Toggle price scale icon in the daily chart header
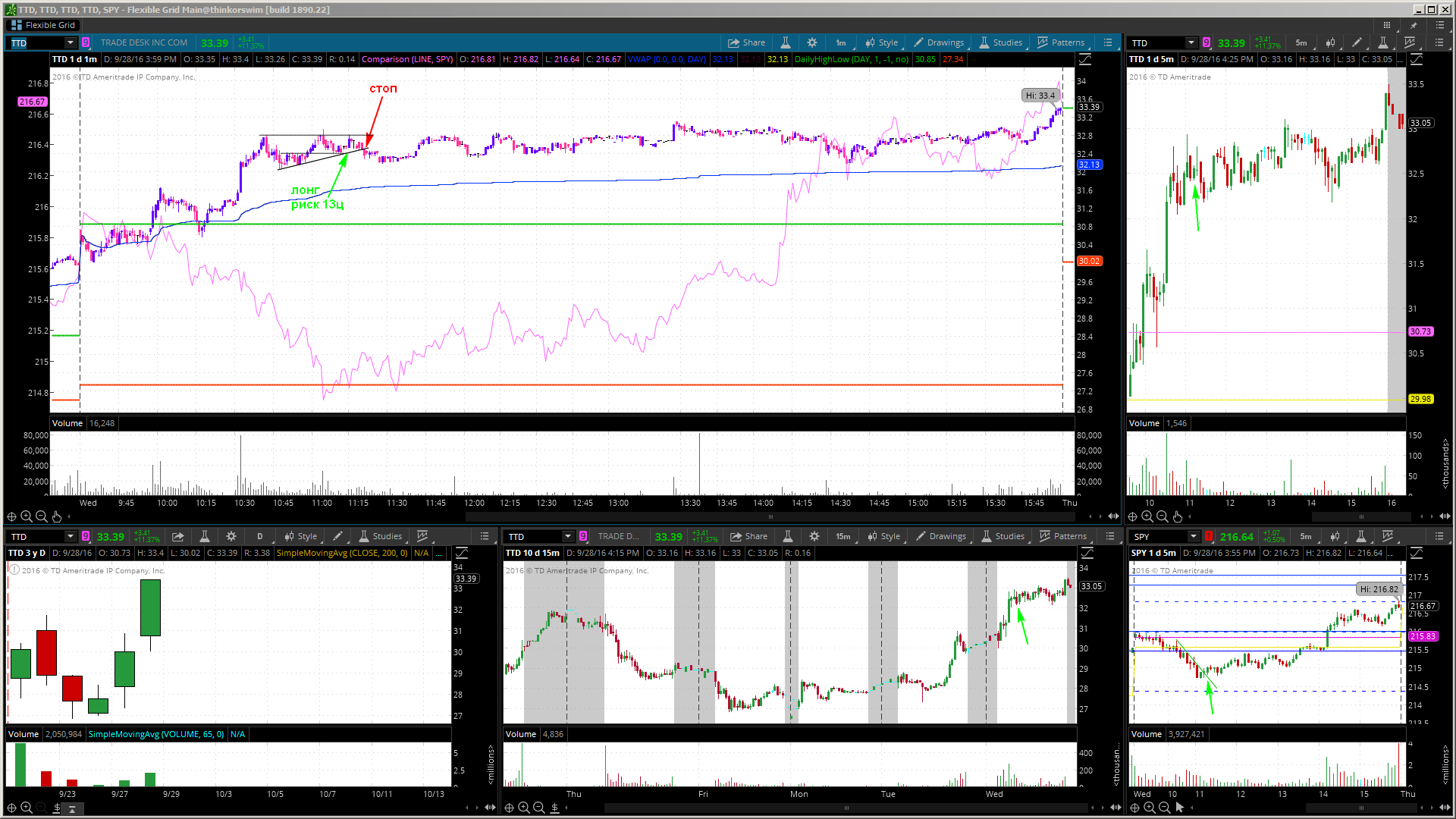This screenshot has width=1456, height=819. point(462,553)
